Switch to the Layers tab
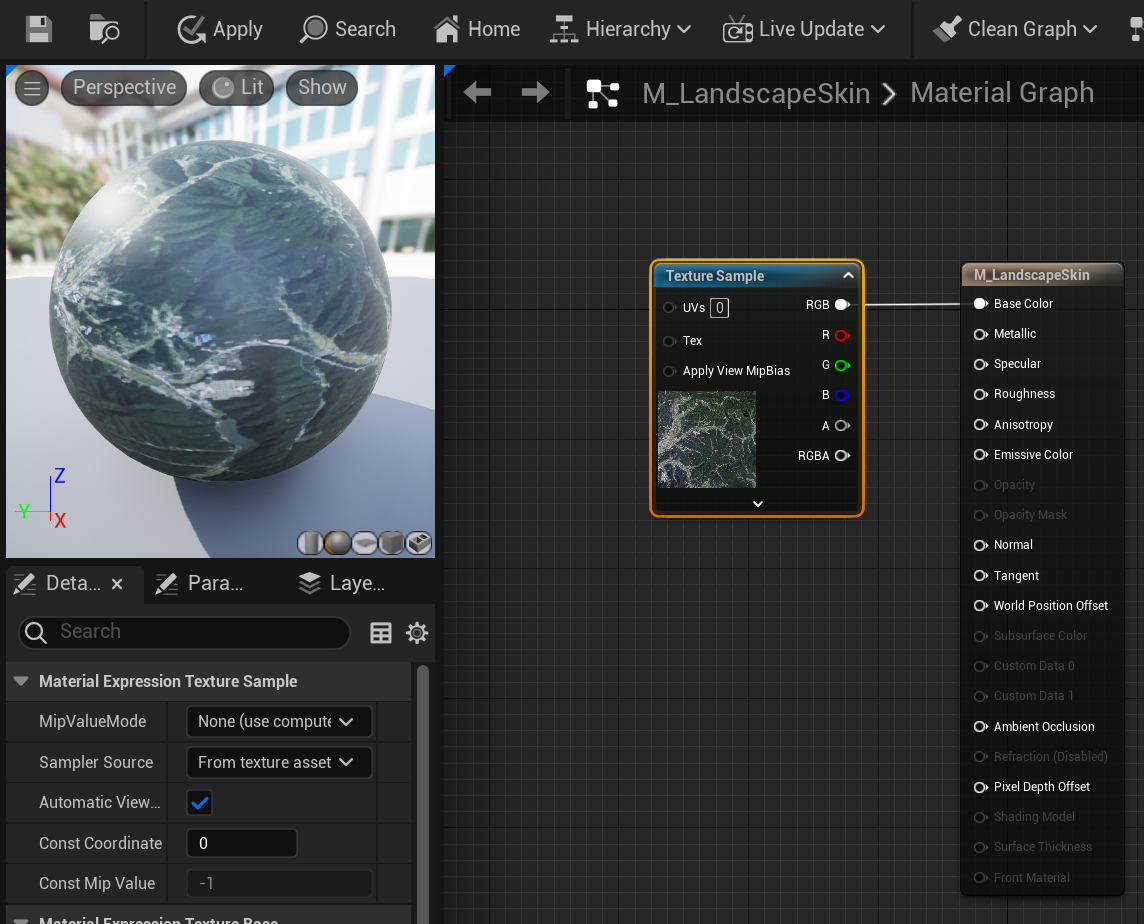The width and height of the screenshot is (1144, 924). coord(341,583)
